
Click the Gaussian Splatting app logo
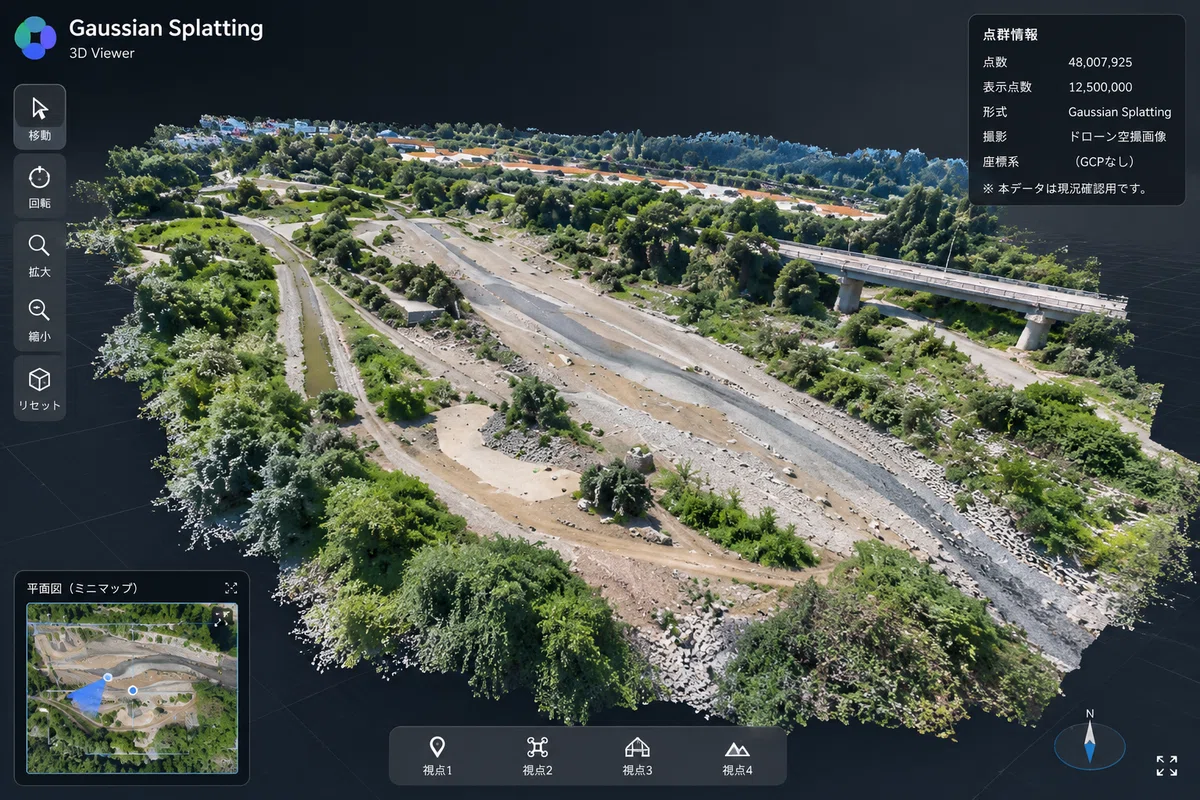click(35, 38)
